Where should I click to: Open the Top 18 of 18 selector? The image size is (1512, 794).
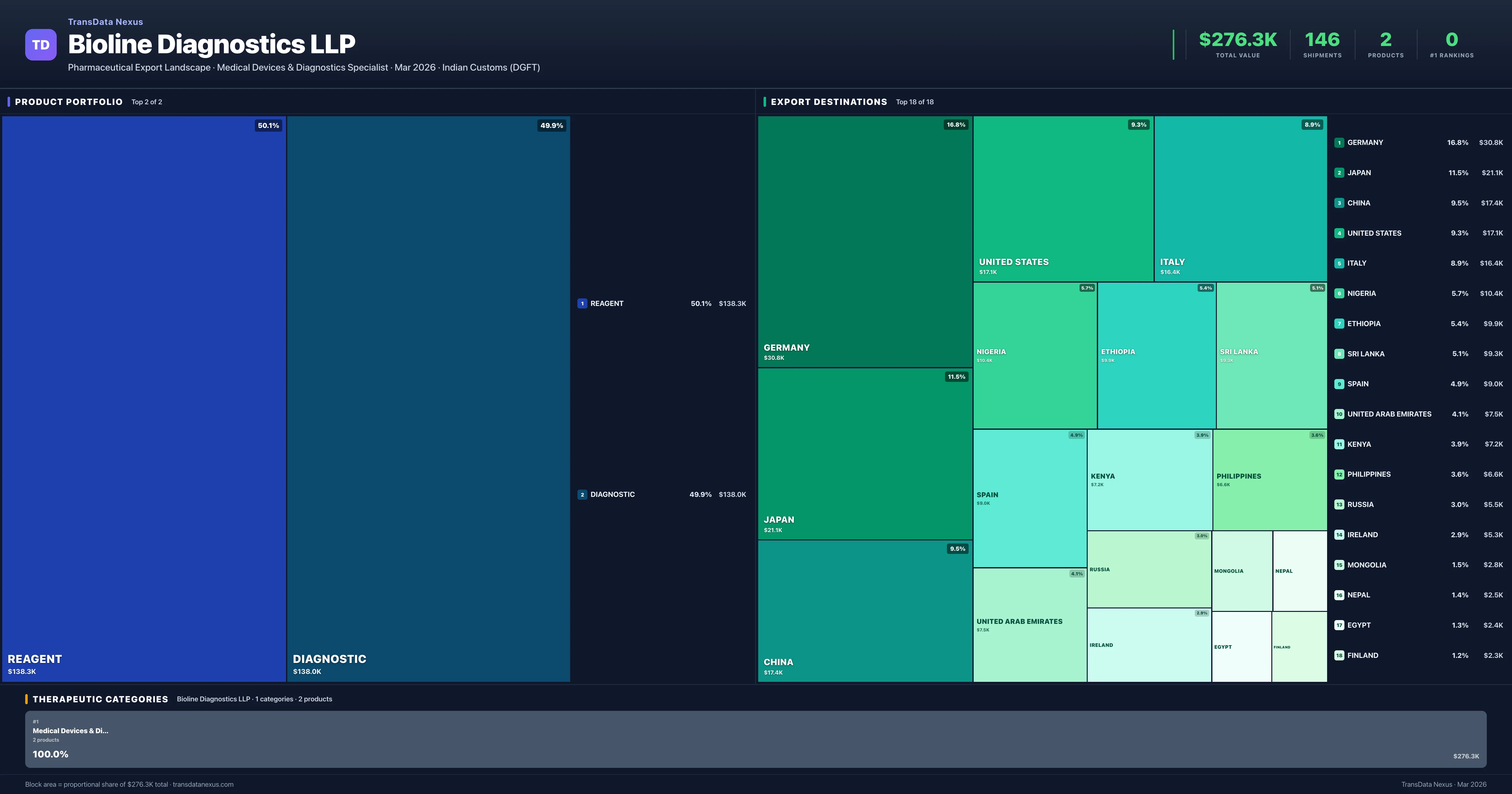pos(914,101)
